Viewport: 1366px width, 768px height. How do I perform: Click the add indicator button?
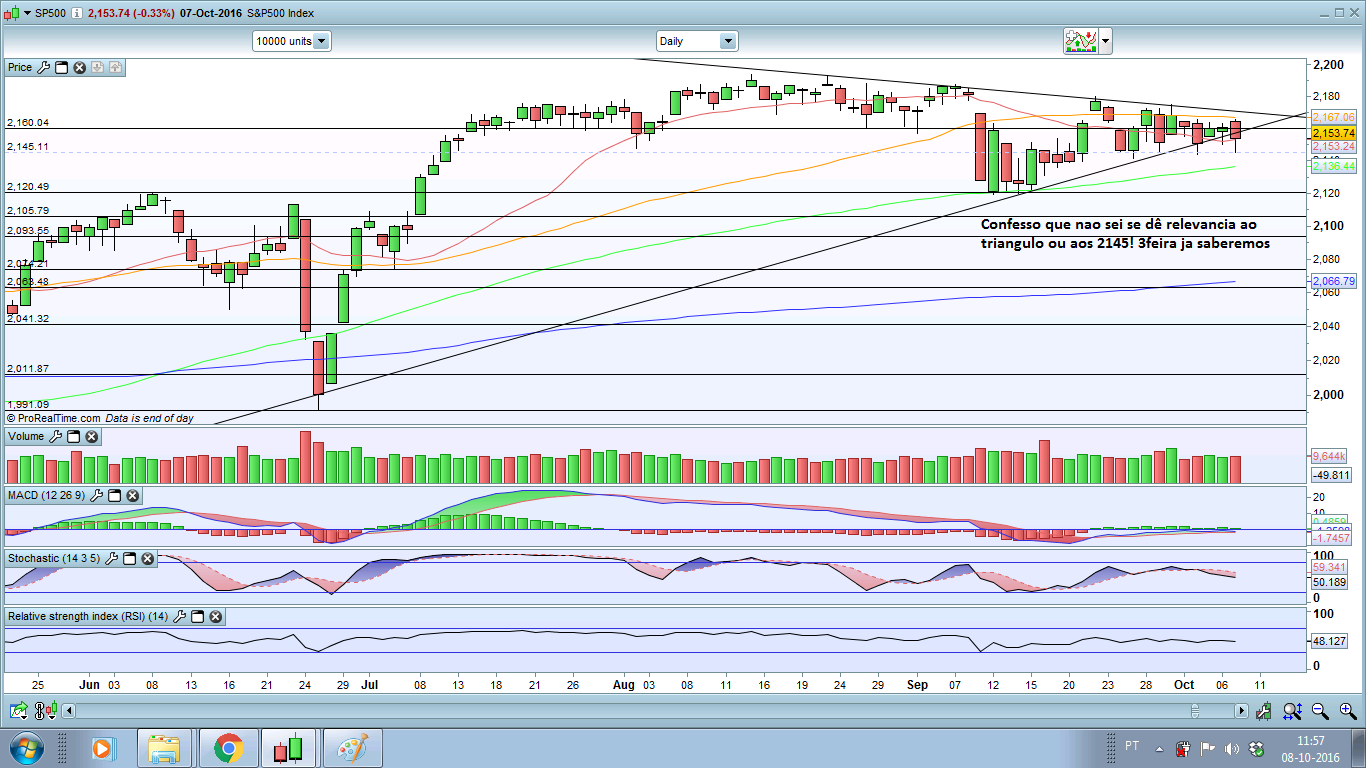(x=1080, y=41)
